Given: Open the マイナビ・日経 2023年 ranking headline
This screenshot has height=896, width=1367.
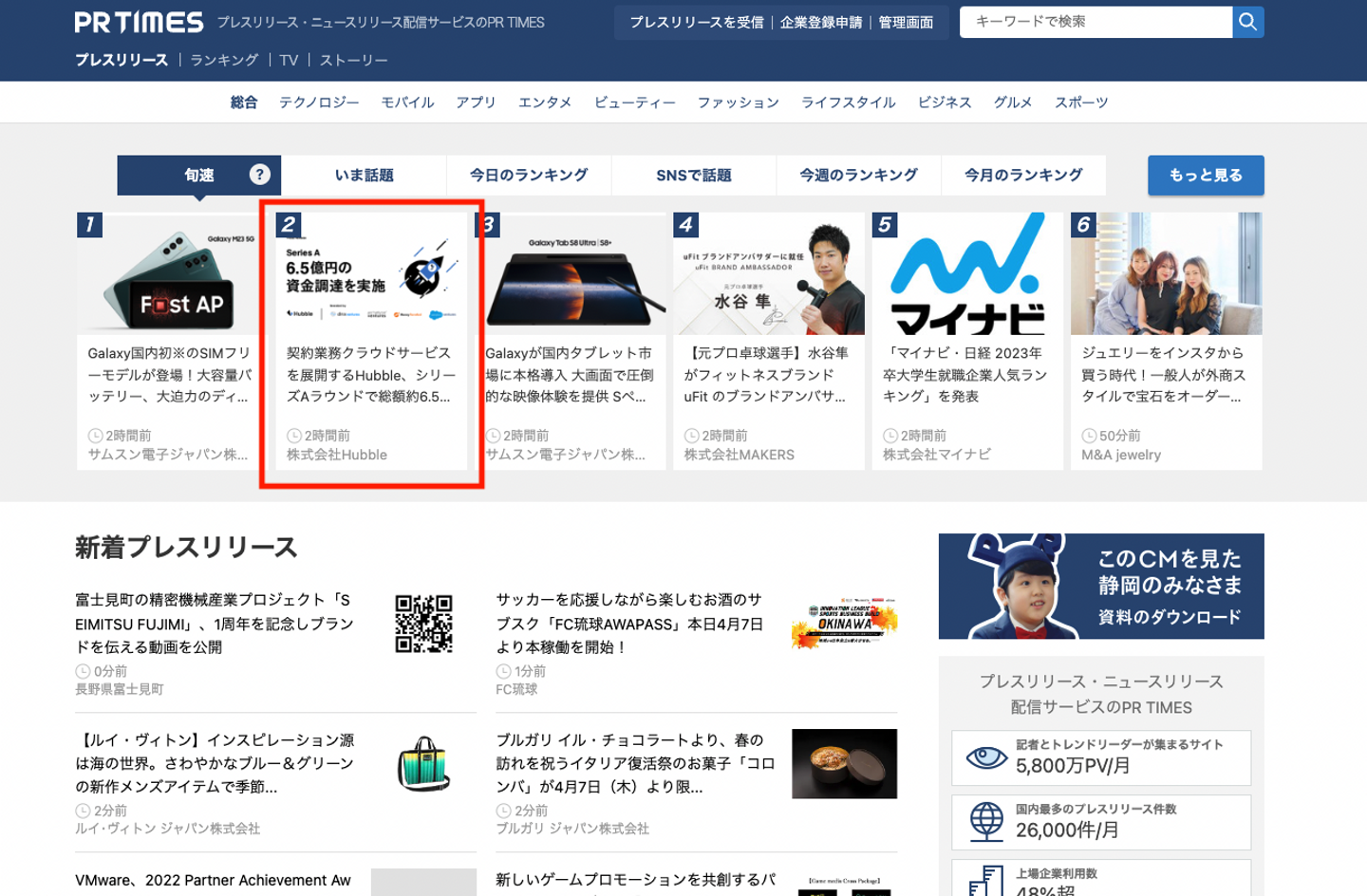Looking at the screenshot, I should 965,375.
